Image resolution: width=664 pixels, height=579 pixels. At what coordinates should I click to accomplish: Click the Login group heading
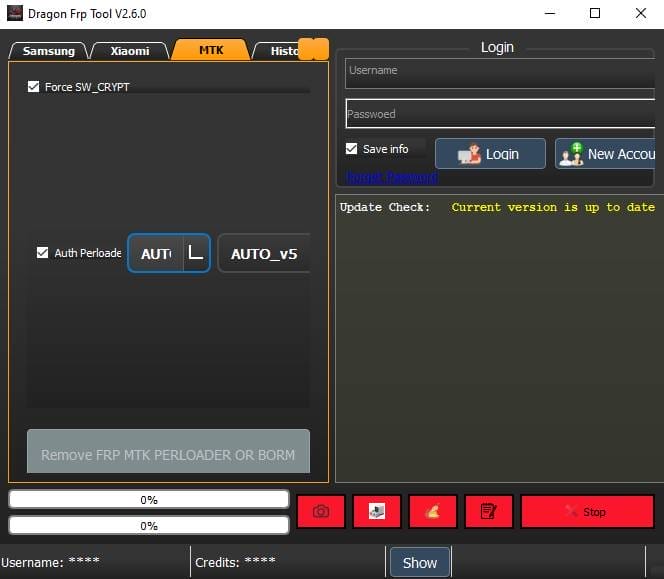497,47
